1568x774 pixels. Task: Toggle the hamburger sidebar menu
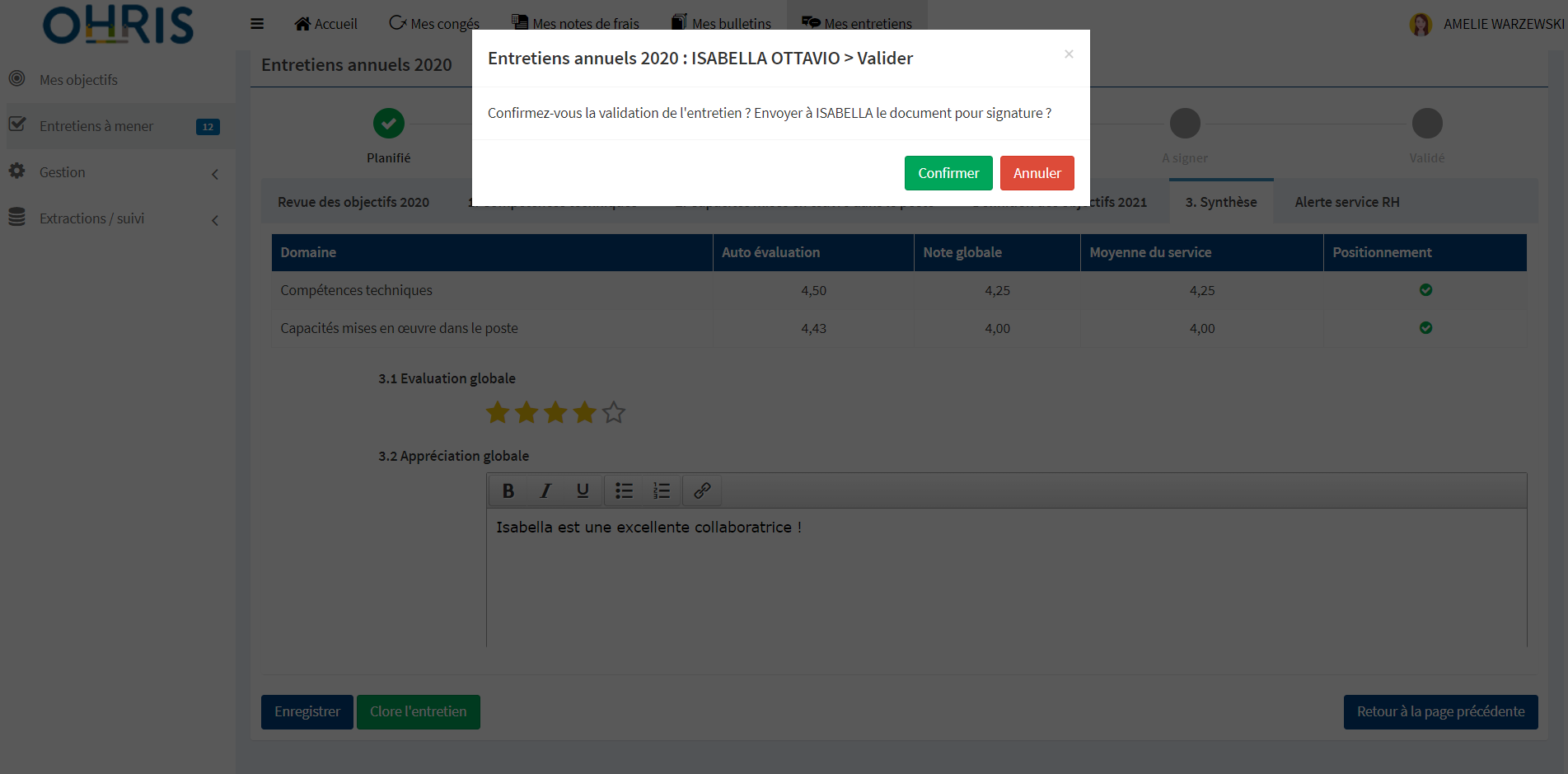tap(257, 24)
